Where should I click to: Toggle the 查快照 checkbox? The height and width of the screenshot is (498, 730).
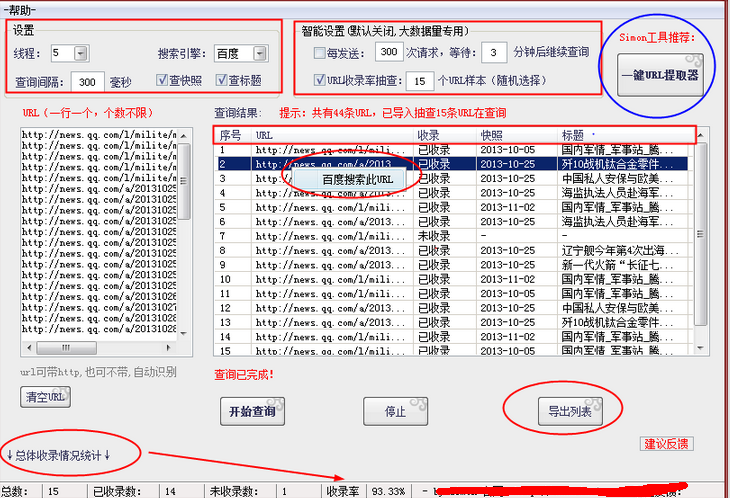point(162,80)
